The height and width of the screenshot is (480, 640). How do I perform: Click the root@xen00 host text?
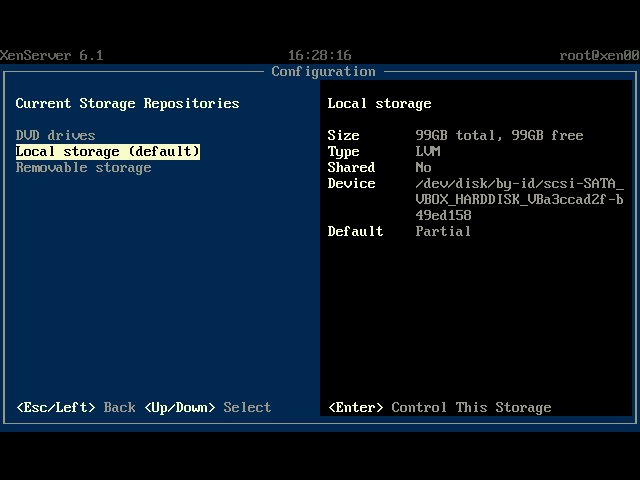pos(599,56)
